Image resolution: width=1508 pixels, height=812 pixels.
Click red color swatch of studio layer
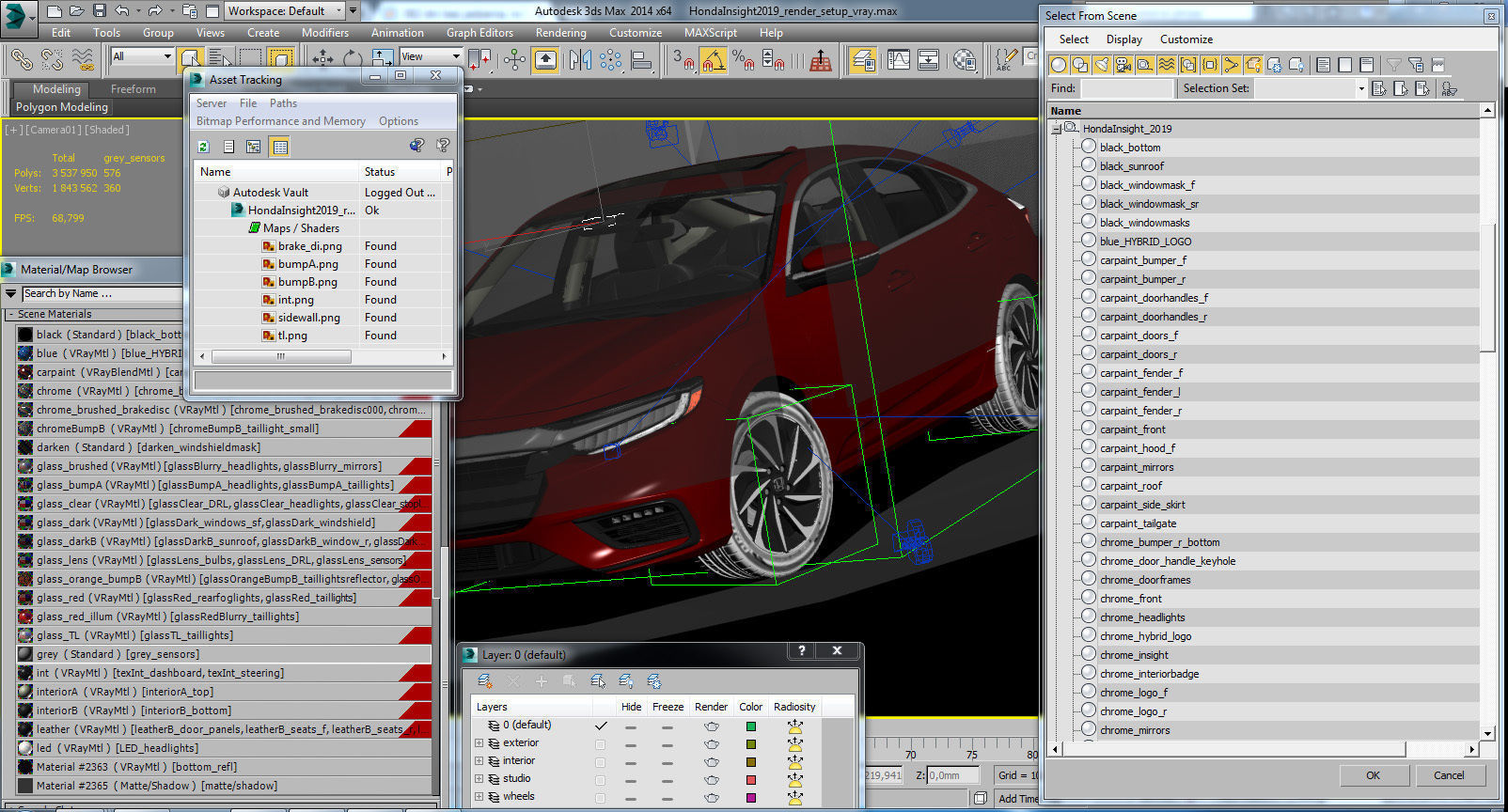751,780
